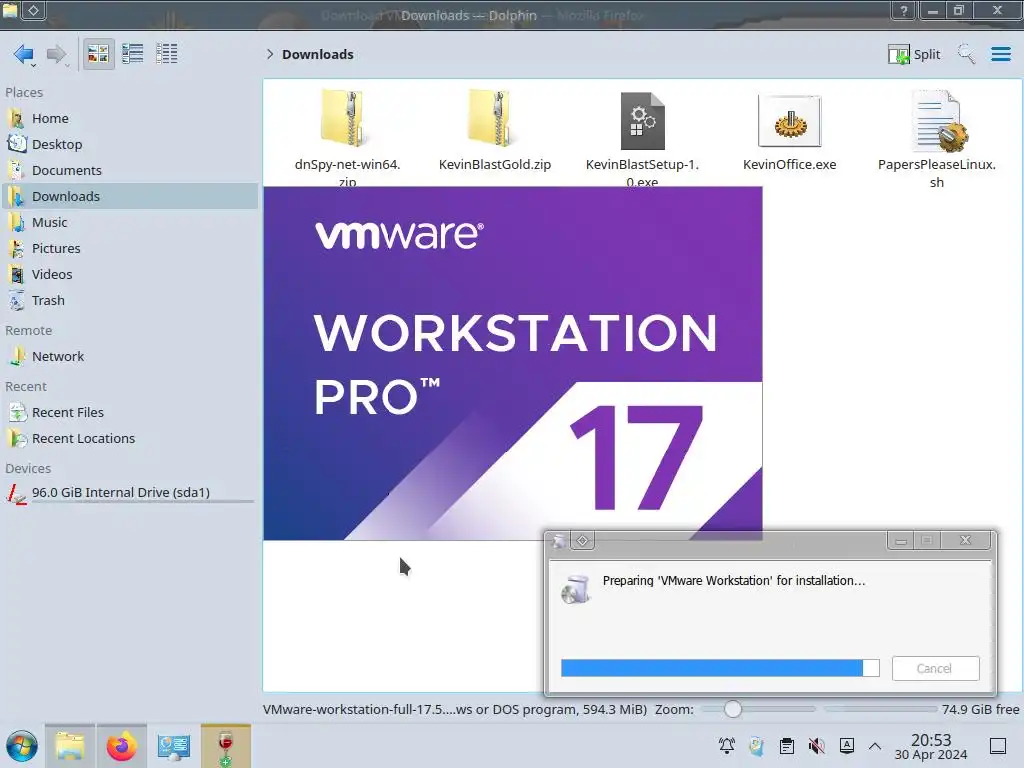Select Downloads in Places sidebar
Screen dimensions: 1024x768
click(x=131, y=196)
